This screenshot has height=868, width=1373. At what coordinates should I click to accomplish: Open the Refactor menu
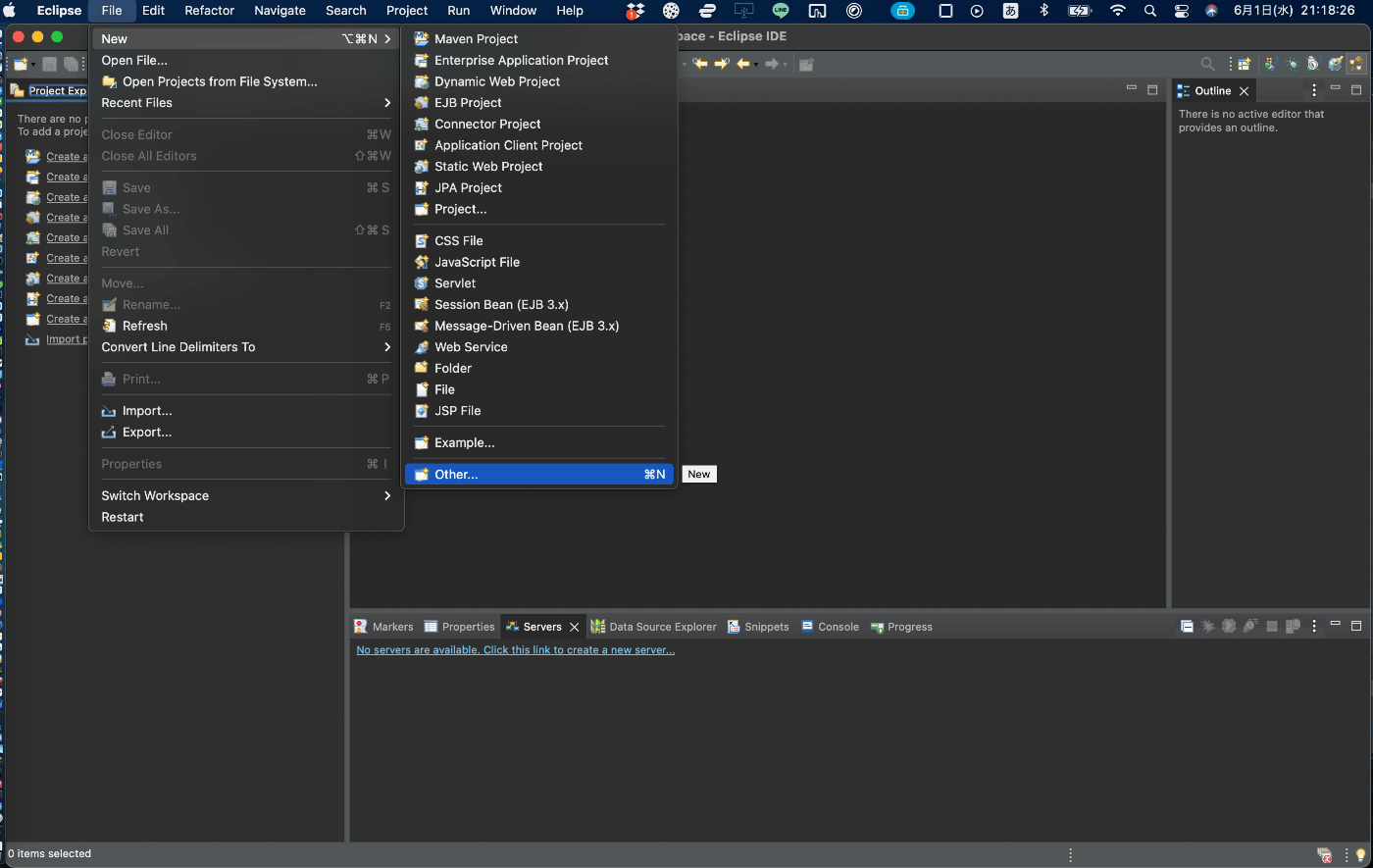click(210, 11)
